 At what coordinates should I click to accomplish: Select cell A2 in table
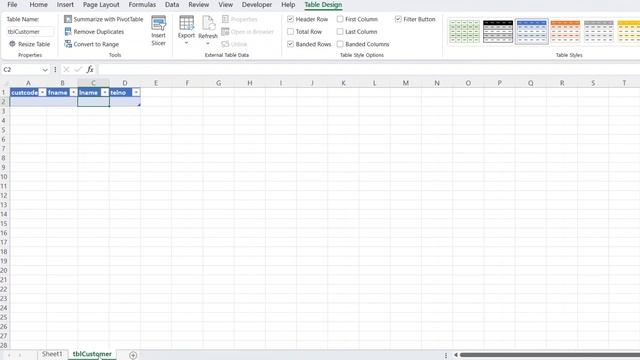coord(28,102)
